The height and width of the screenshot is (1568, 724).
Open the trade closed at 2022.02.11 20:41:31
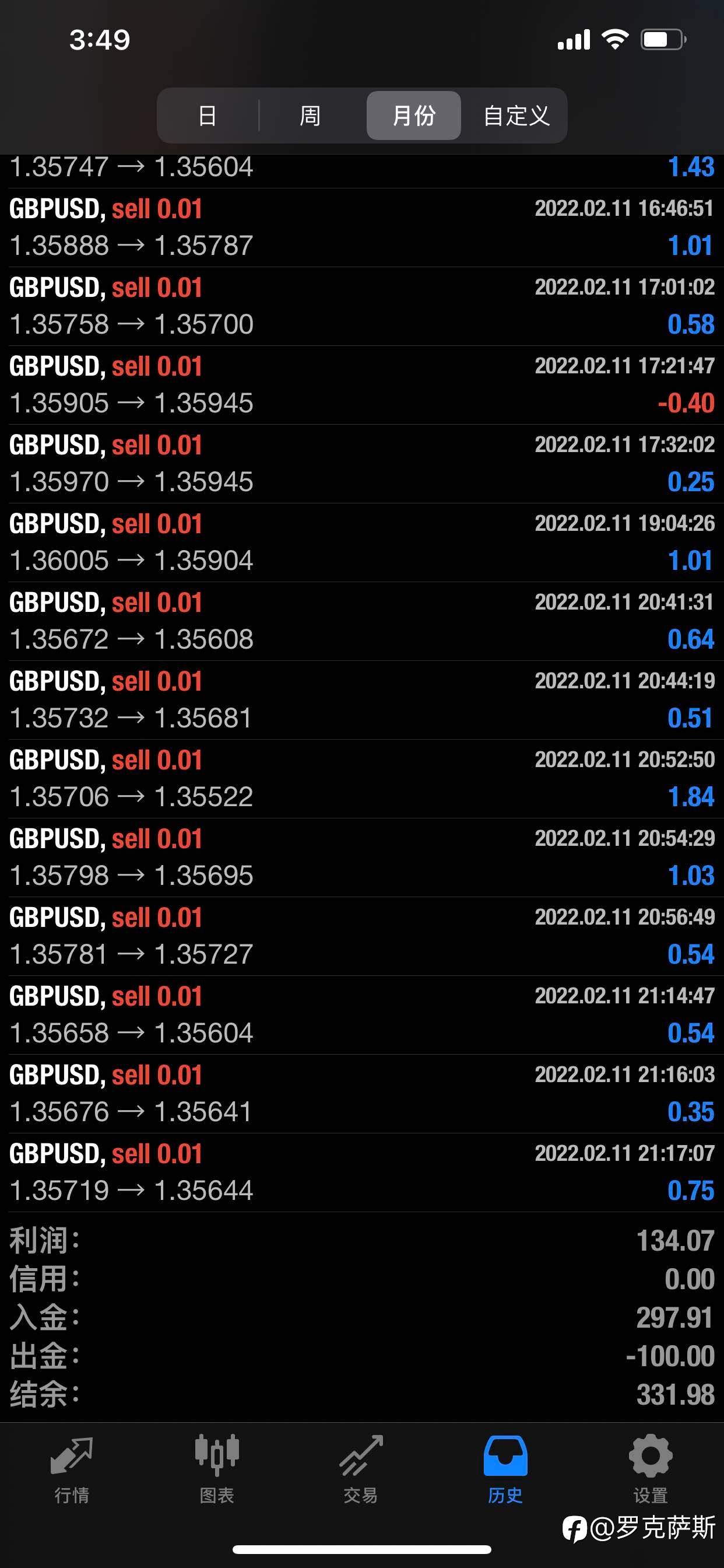(362, 621)
